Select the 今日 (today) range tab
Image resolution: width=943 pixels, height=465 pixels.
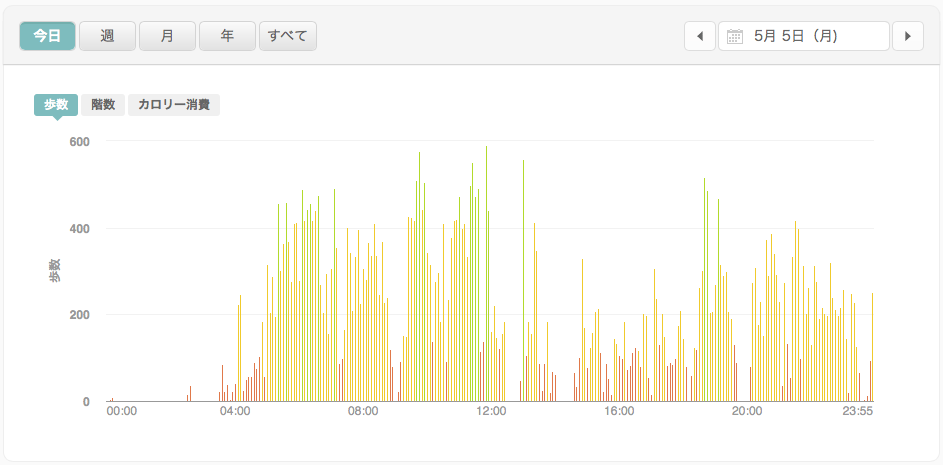[x=47, y=36]
